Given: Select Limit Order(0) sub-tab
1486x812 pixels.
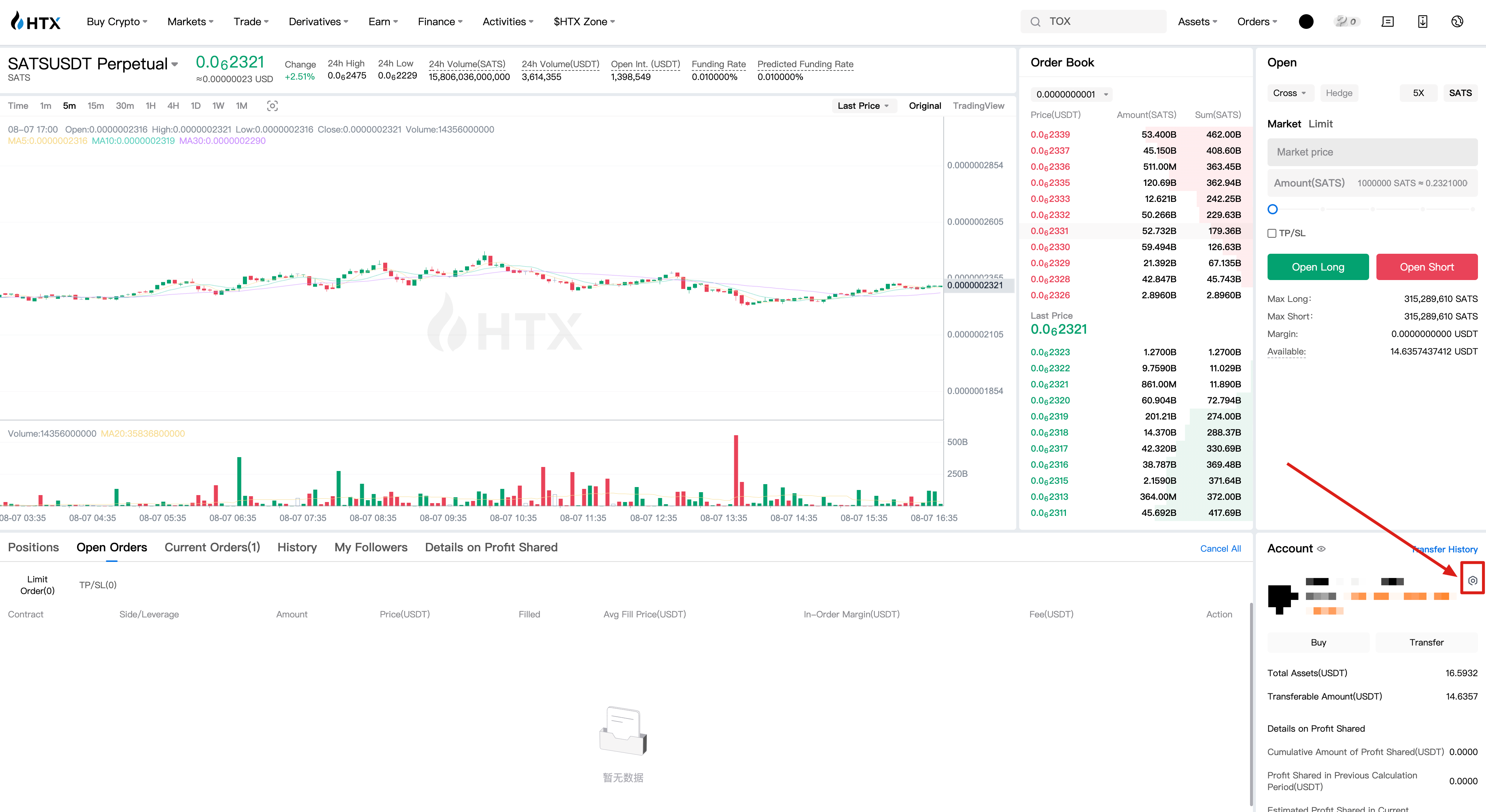Looking at the screenshot, I should tap(38, 585).
